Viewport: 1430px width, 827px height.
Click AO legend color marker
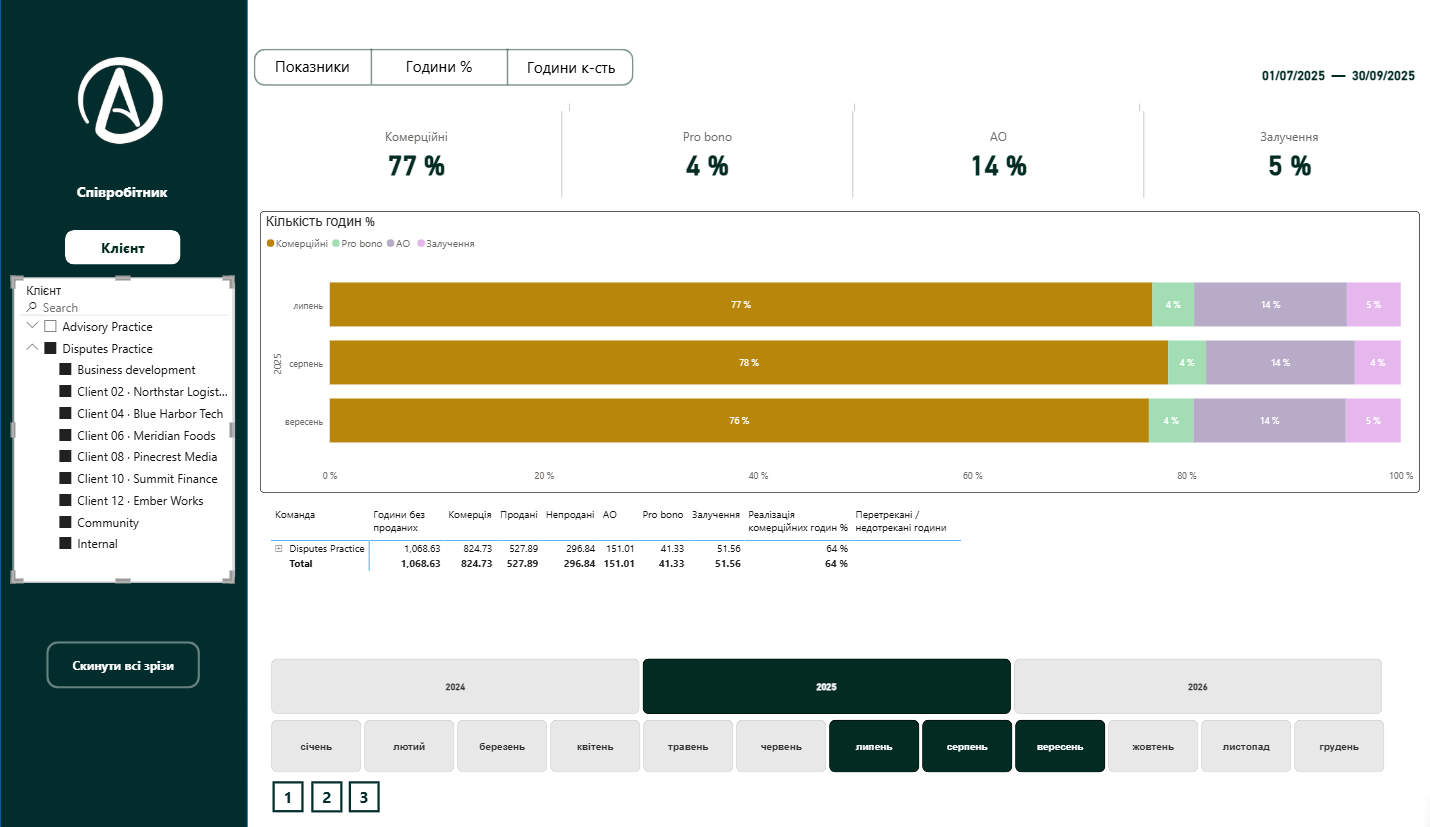391,244
